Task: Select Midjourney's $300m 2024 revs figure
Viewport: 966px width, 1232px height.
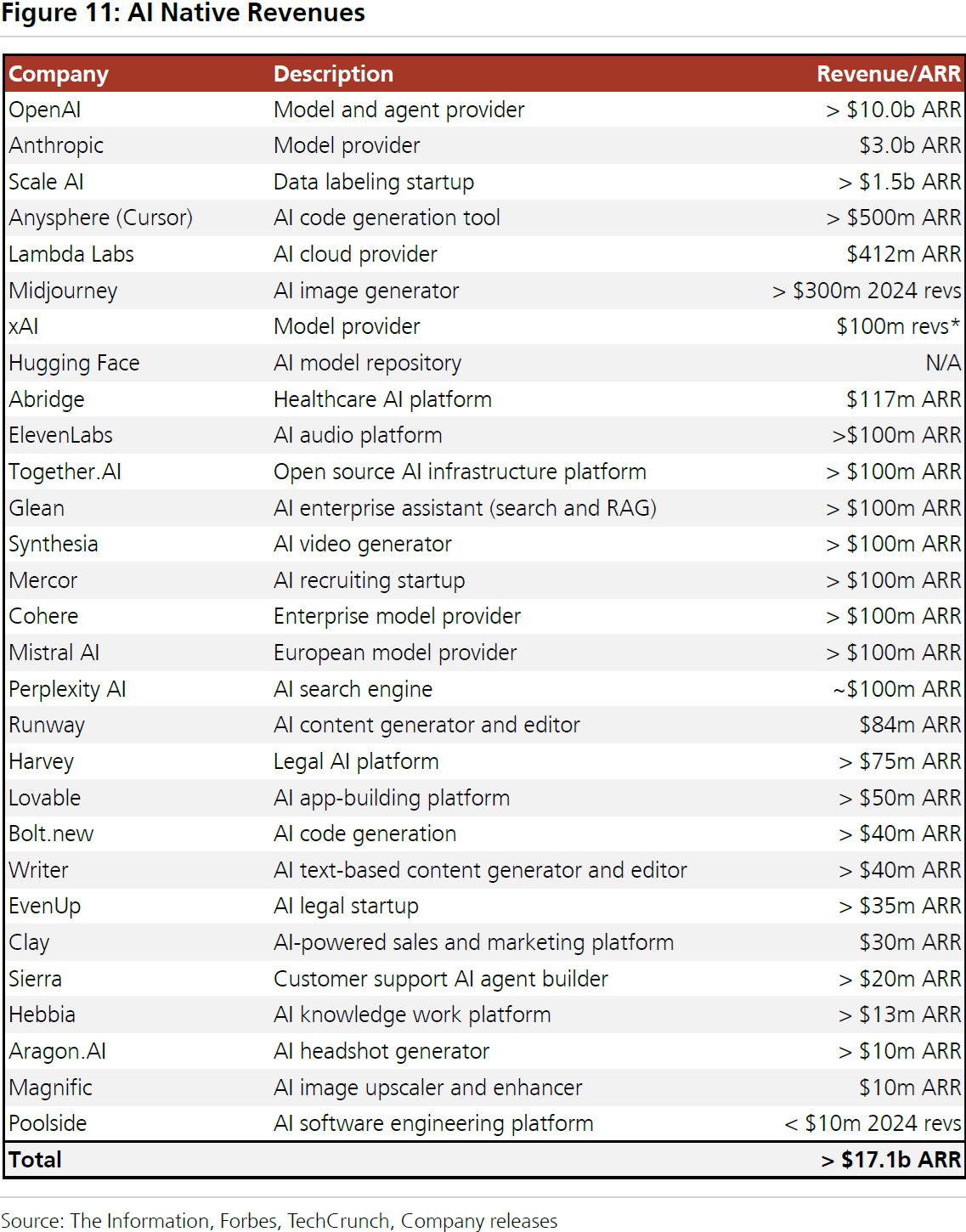Action: pos(867,291)
